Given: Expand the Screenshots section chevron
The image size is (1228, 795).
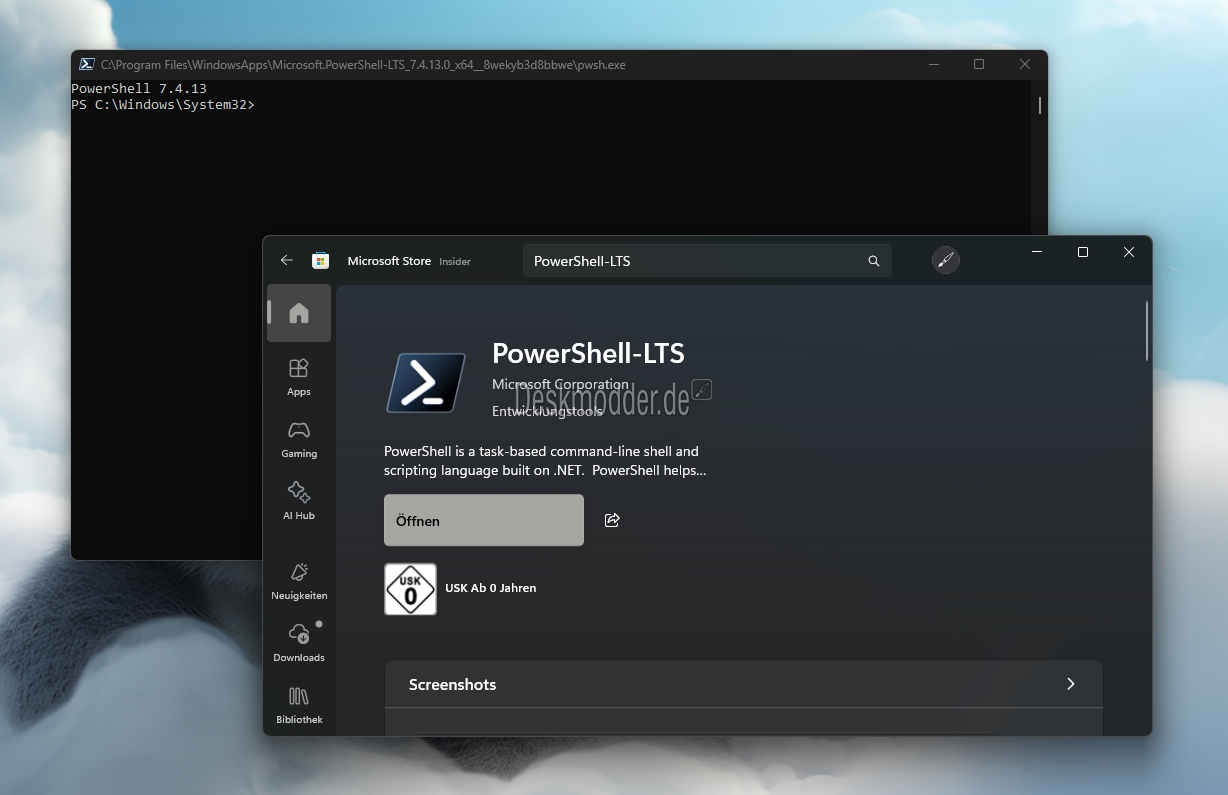Looking at the screenshot, I should point(1070,684).
